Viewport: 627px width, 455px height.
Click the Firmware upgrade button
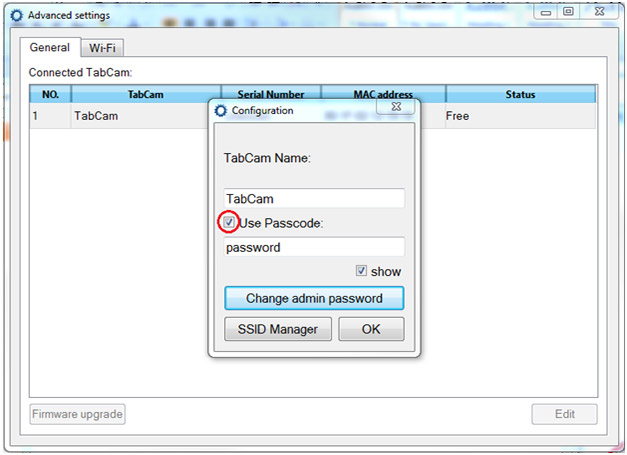click(x=77, y=414)
